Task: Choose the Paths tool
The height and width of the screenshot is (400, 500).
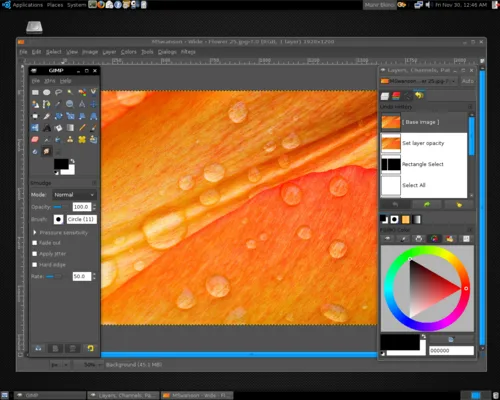Action: [47, 104]
